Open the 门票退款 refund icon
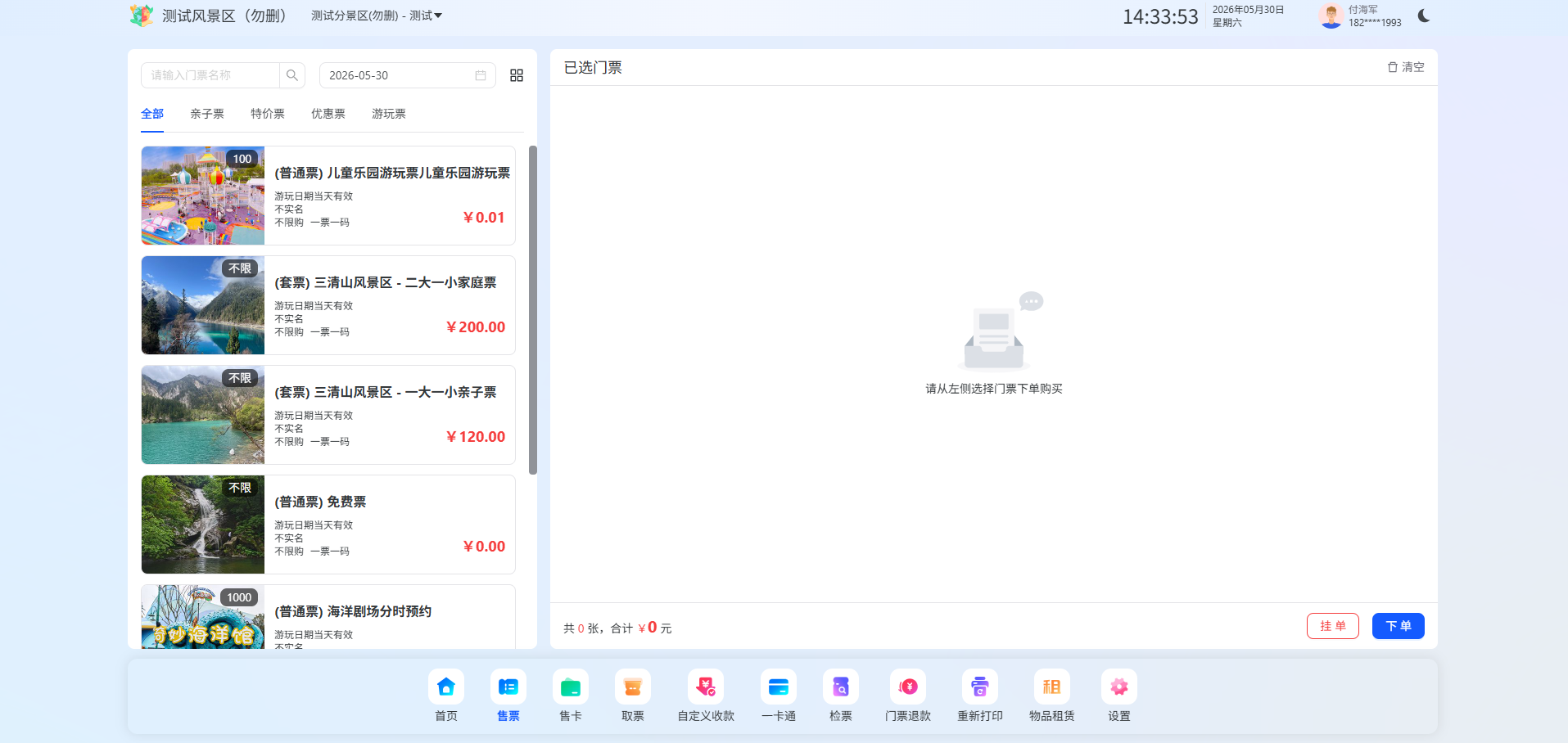Screen dimensions: 1568x743 click(908, 687)
